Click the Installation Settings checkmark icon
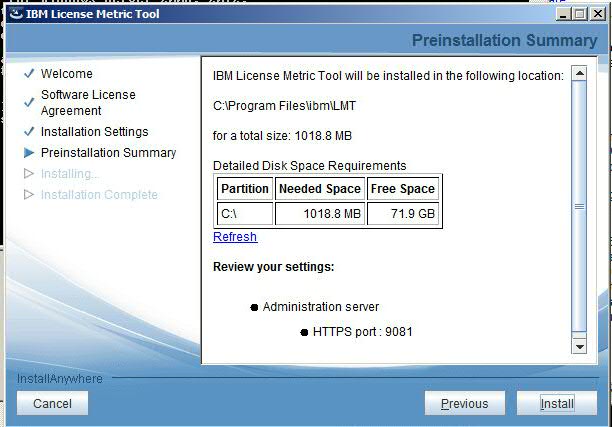 (x=28, y=132)
